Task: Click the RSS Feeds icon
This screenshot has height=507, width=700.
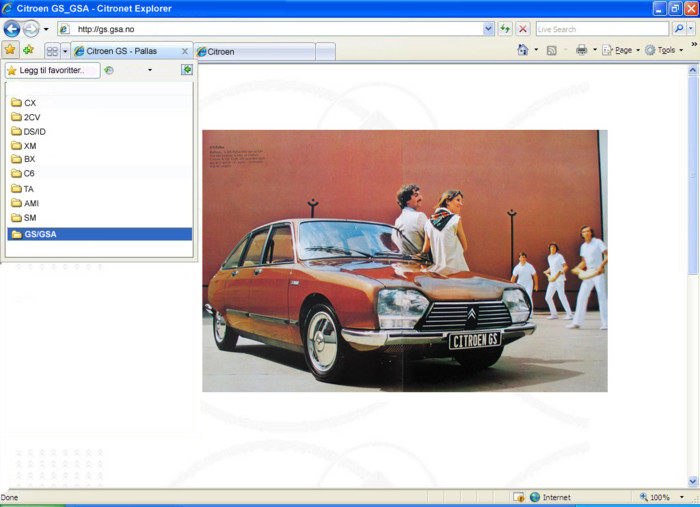Action: 552,50
